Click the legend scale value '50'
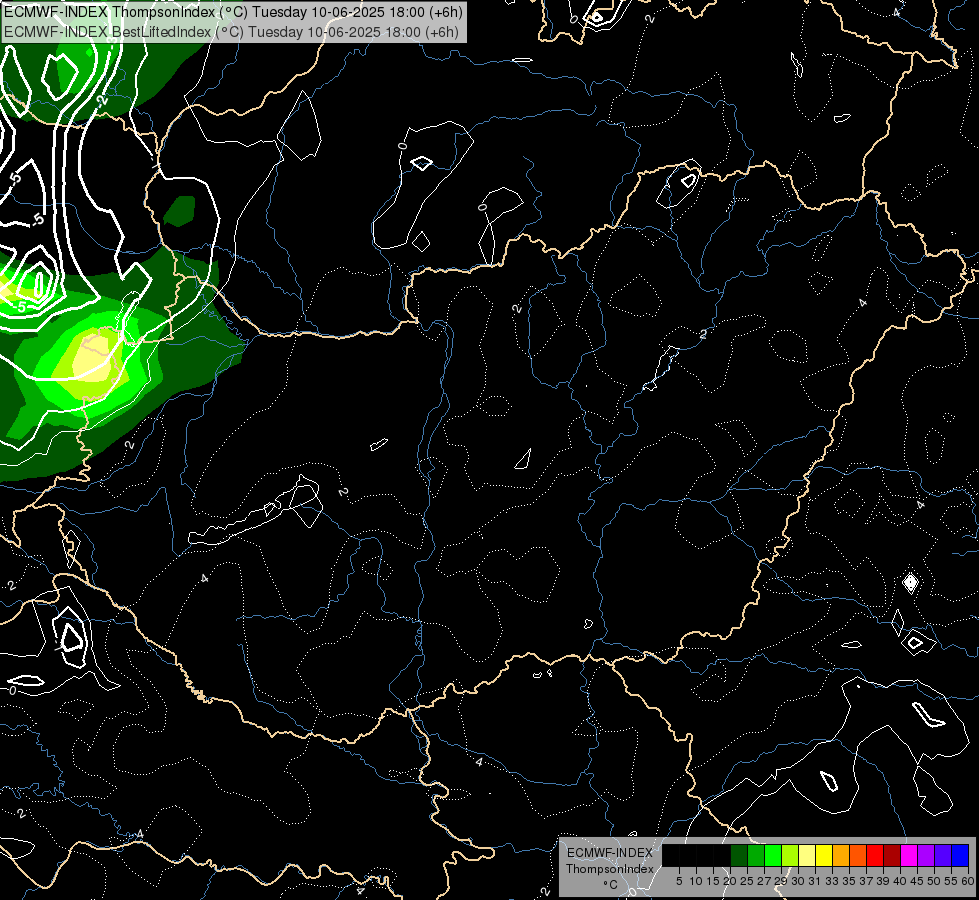The height and width of the screenshot is (900, 979). coord(935,881)
